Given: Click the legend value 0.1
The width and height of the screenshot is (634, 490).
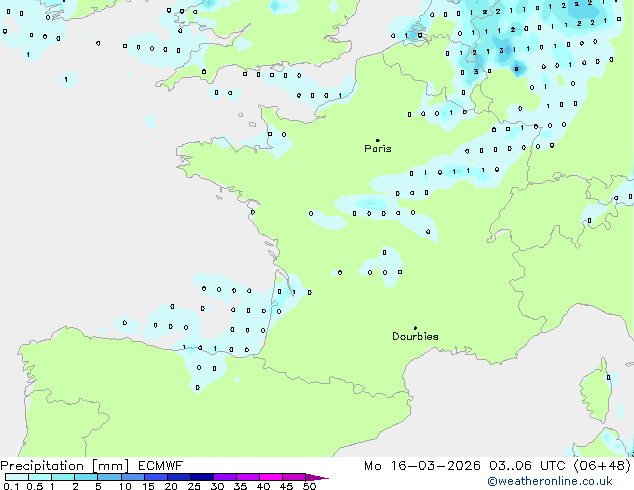Looking at the screenshot, I should [x=11, y=486].
